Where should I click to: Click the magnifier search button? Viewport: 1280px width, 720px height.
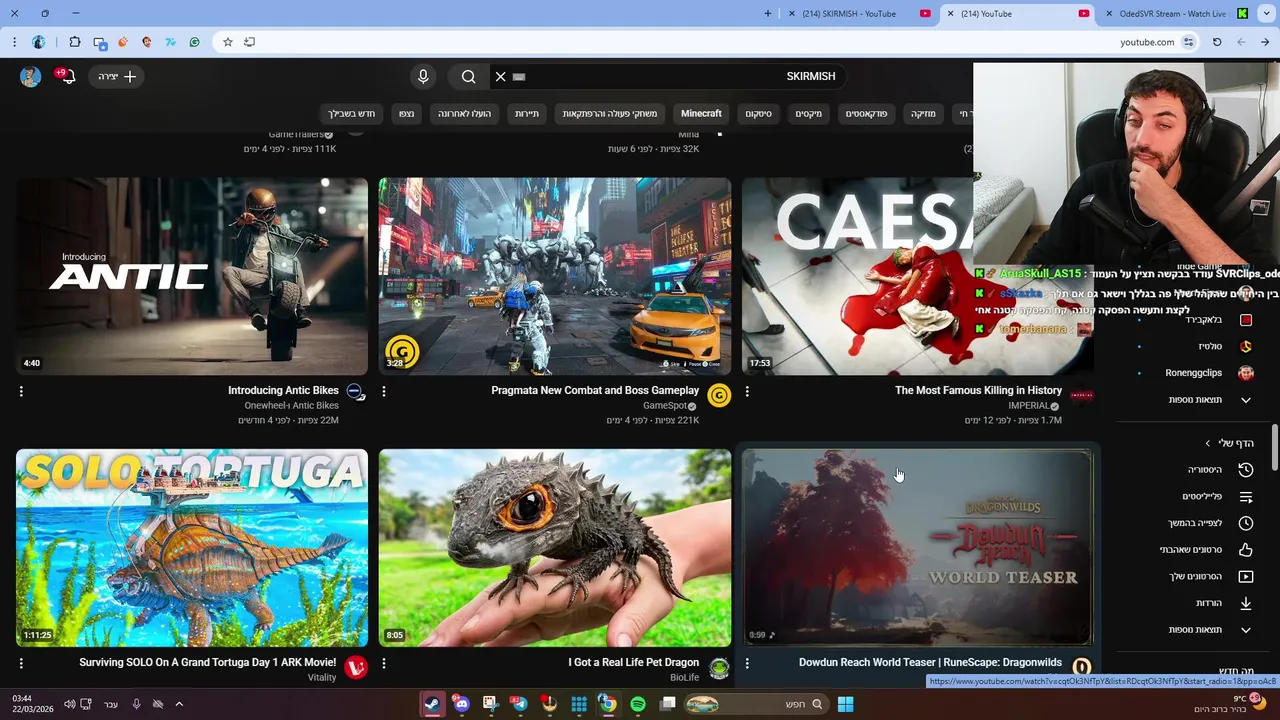click(468, 76)
